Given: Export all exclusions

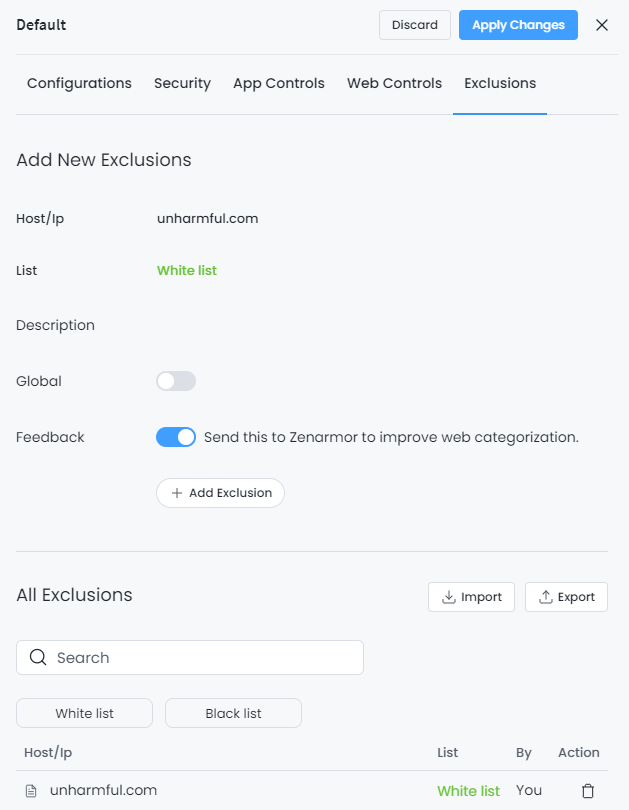Looking at the screenshot, I should point(567,597).
